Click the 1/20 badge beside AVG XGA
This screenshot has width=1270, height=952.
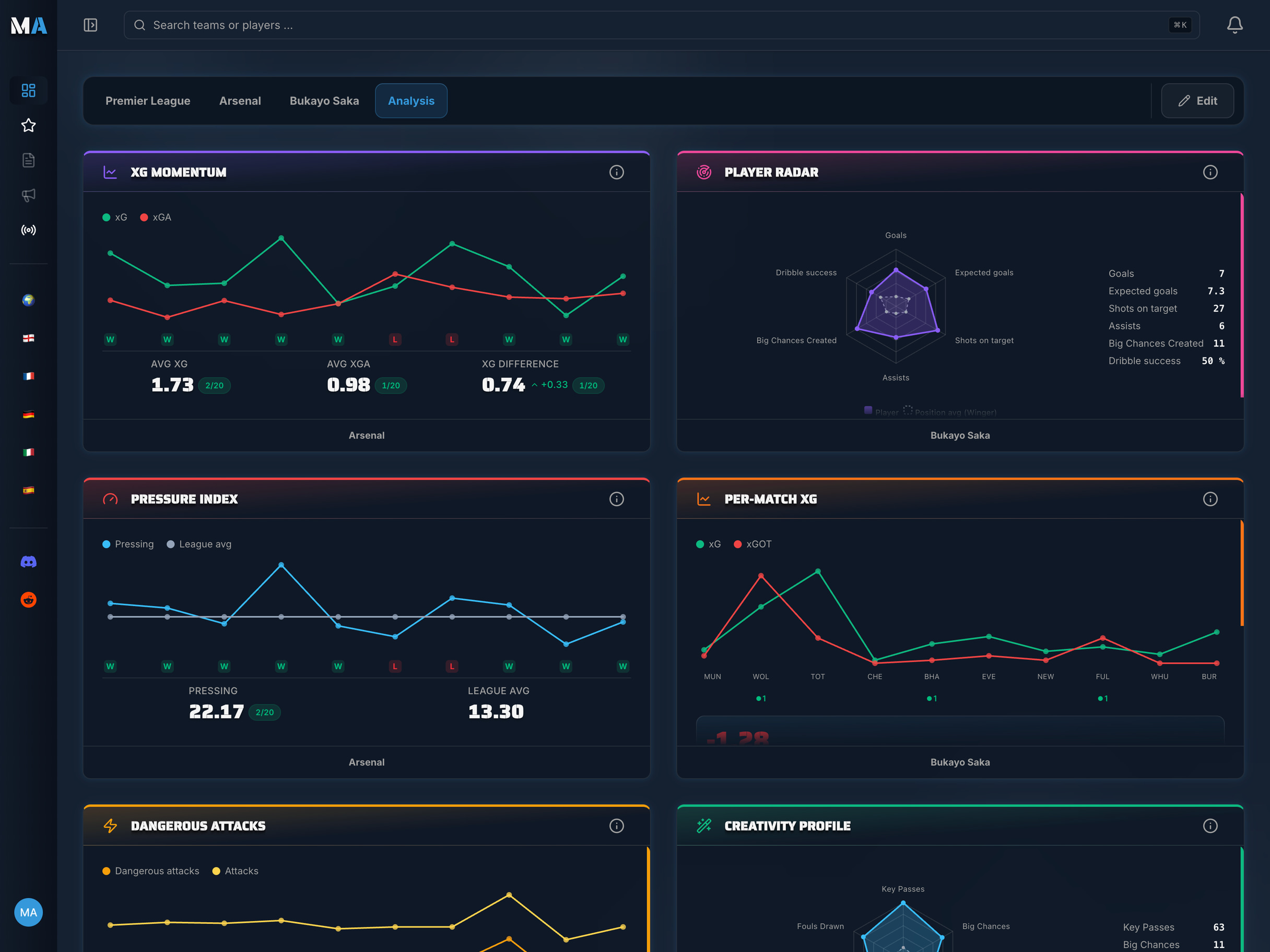pyautogui.click(x=391, y=386)
